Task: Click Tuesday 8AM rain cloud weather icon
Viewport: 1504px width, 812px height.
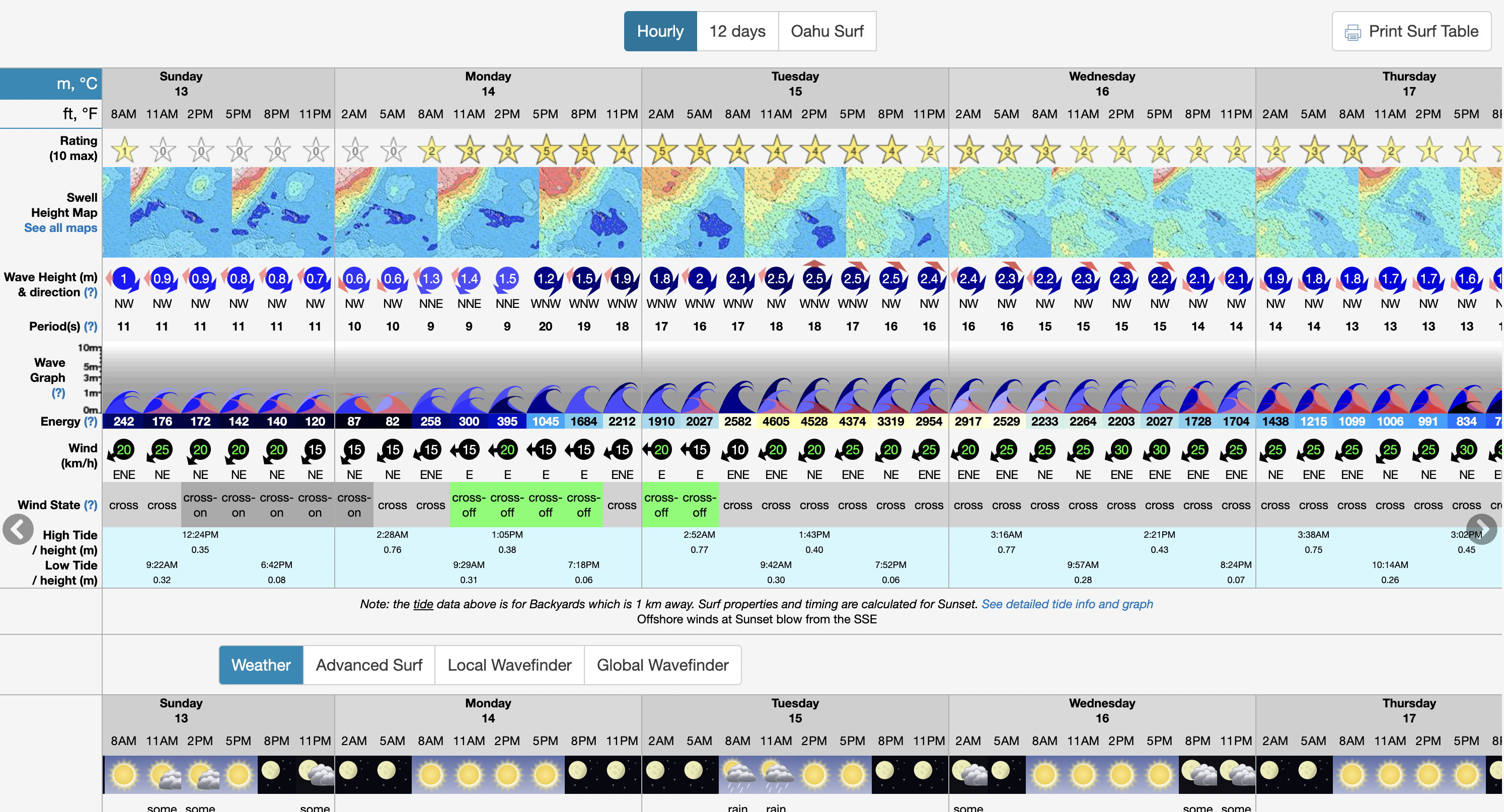Action: [x=738, y=775]
